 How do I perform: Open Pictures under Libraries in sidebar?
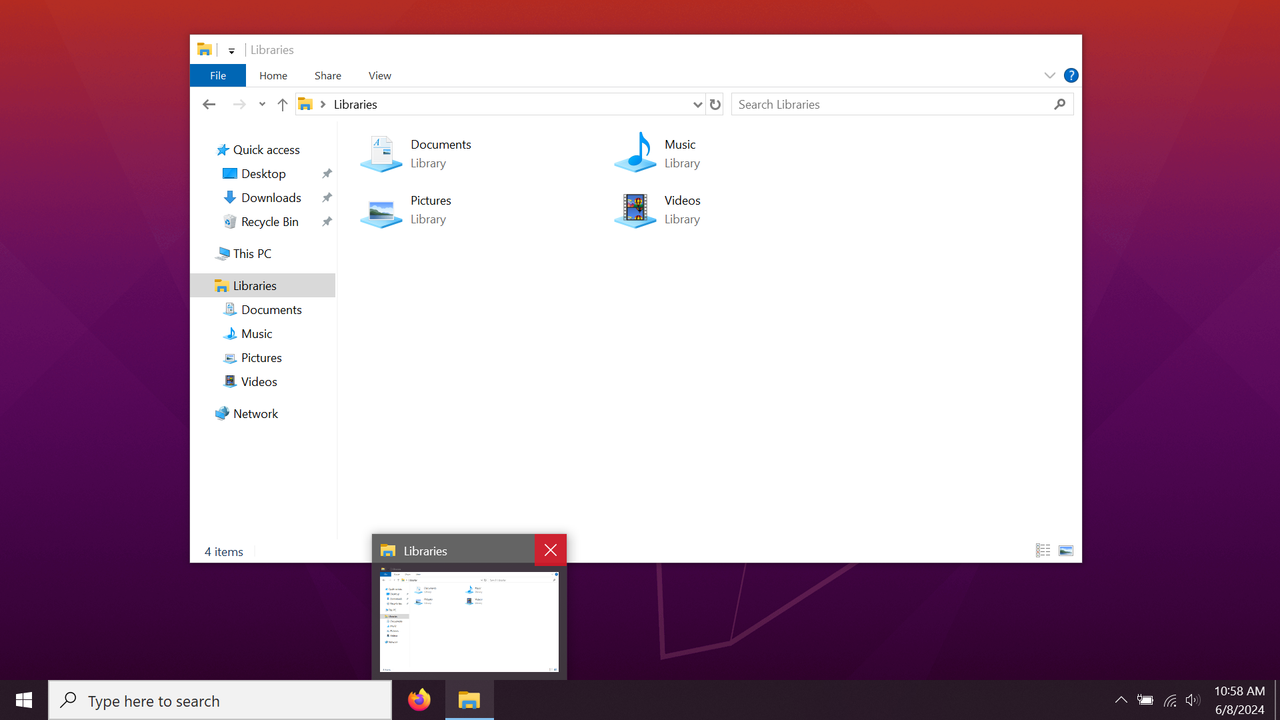coord(261,358)
